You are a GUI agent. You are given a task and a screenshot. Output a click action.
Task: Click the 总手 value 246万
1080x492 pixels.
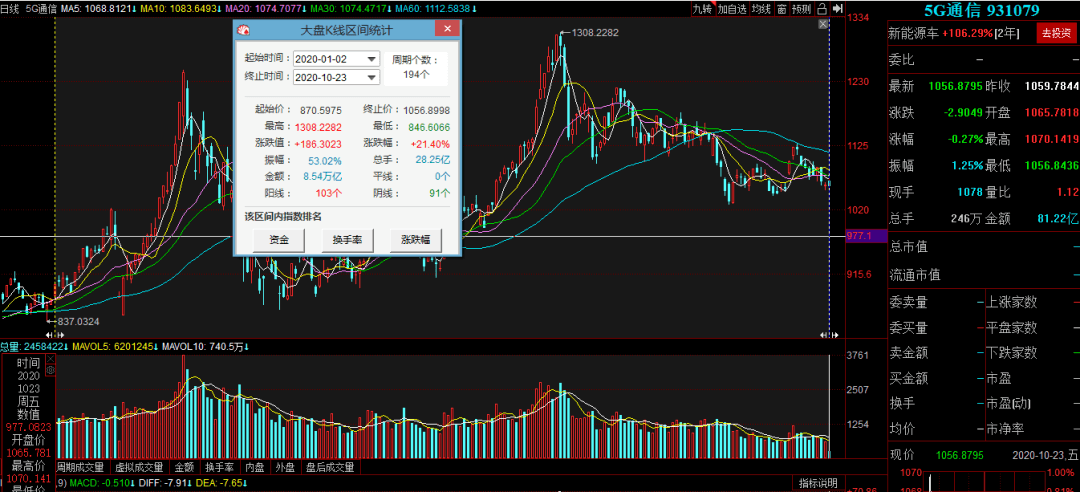pyautogui.click(x=966, y=219)
